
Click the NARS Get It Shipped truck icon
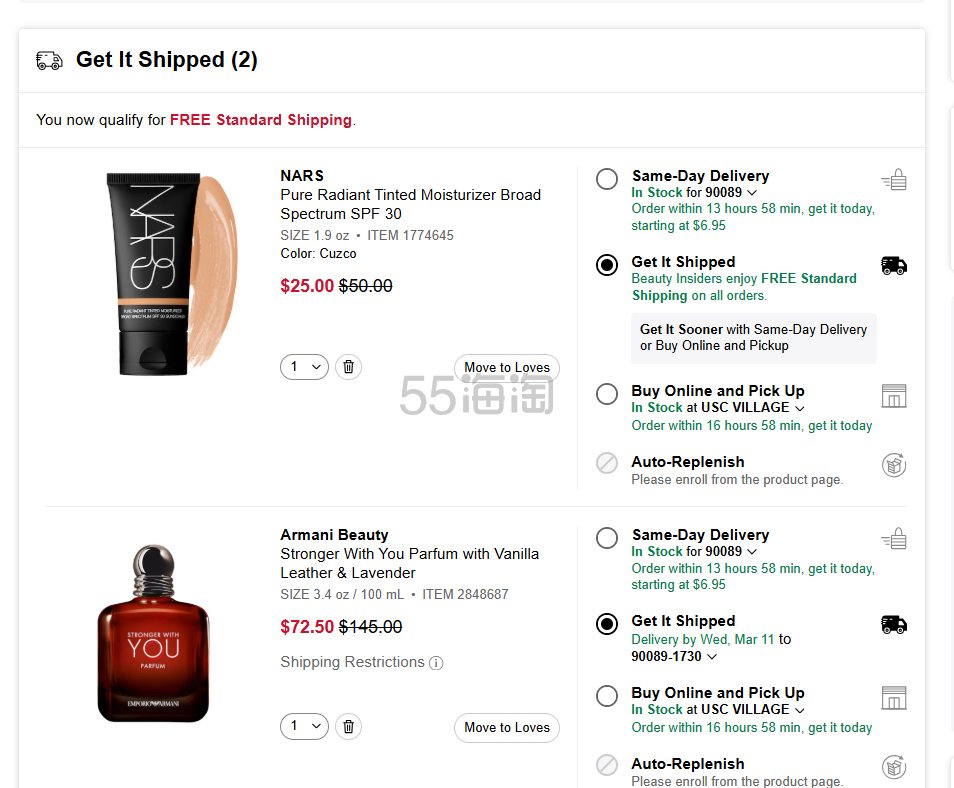894,265
